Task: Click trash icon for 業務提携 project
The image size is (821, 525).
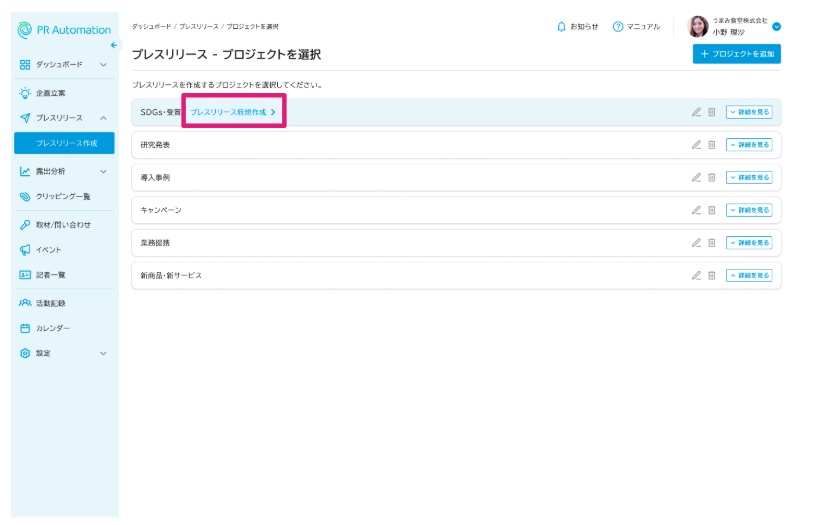Action: point(712,243)
